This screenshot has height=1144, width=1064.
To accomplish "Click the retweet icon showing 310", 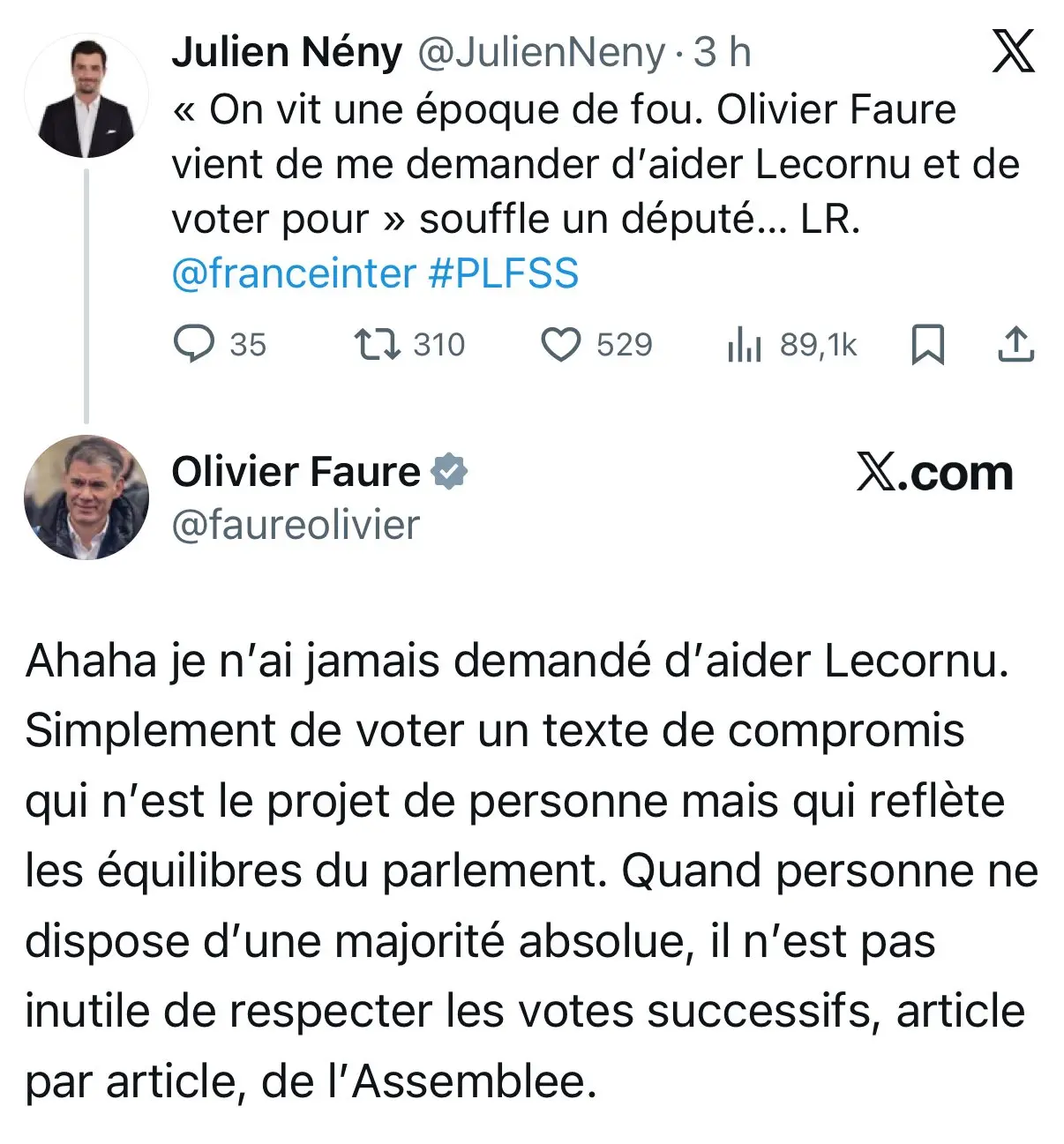I will point(378,345).
